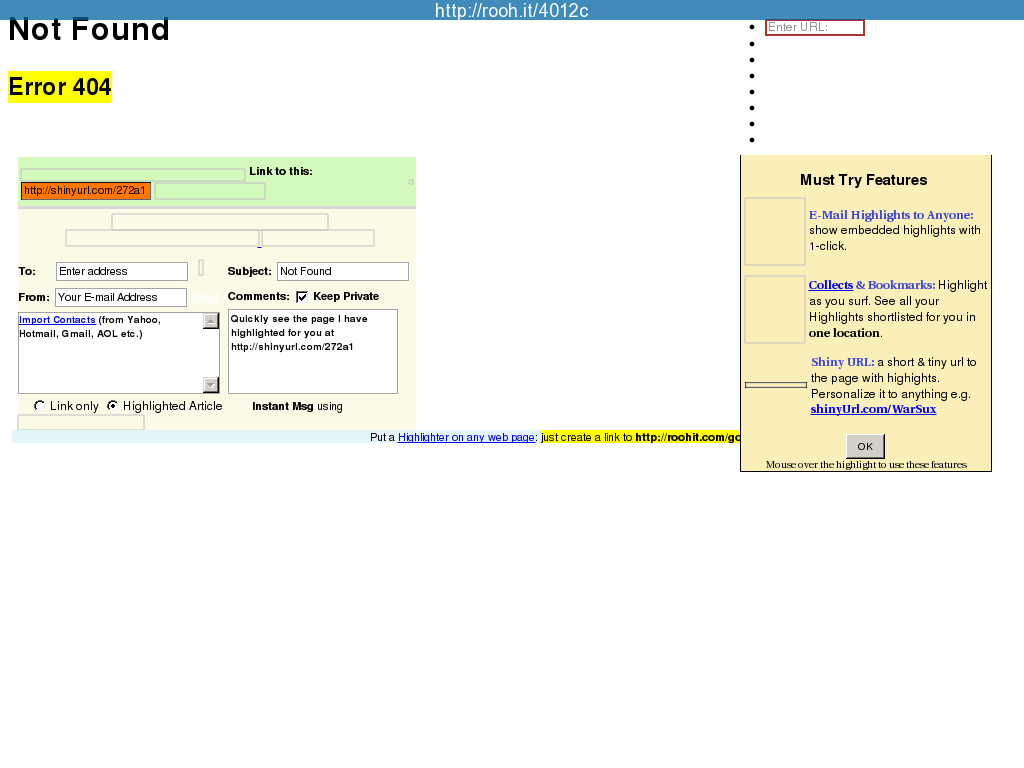This screenshot has width=1024, height=768.
Task: Click the From e-mail address field
Action: 121,298
